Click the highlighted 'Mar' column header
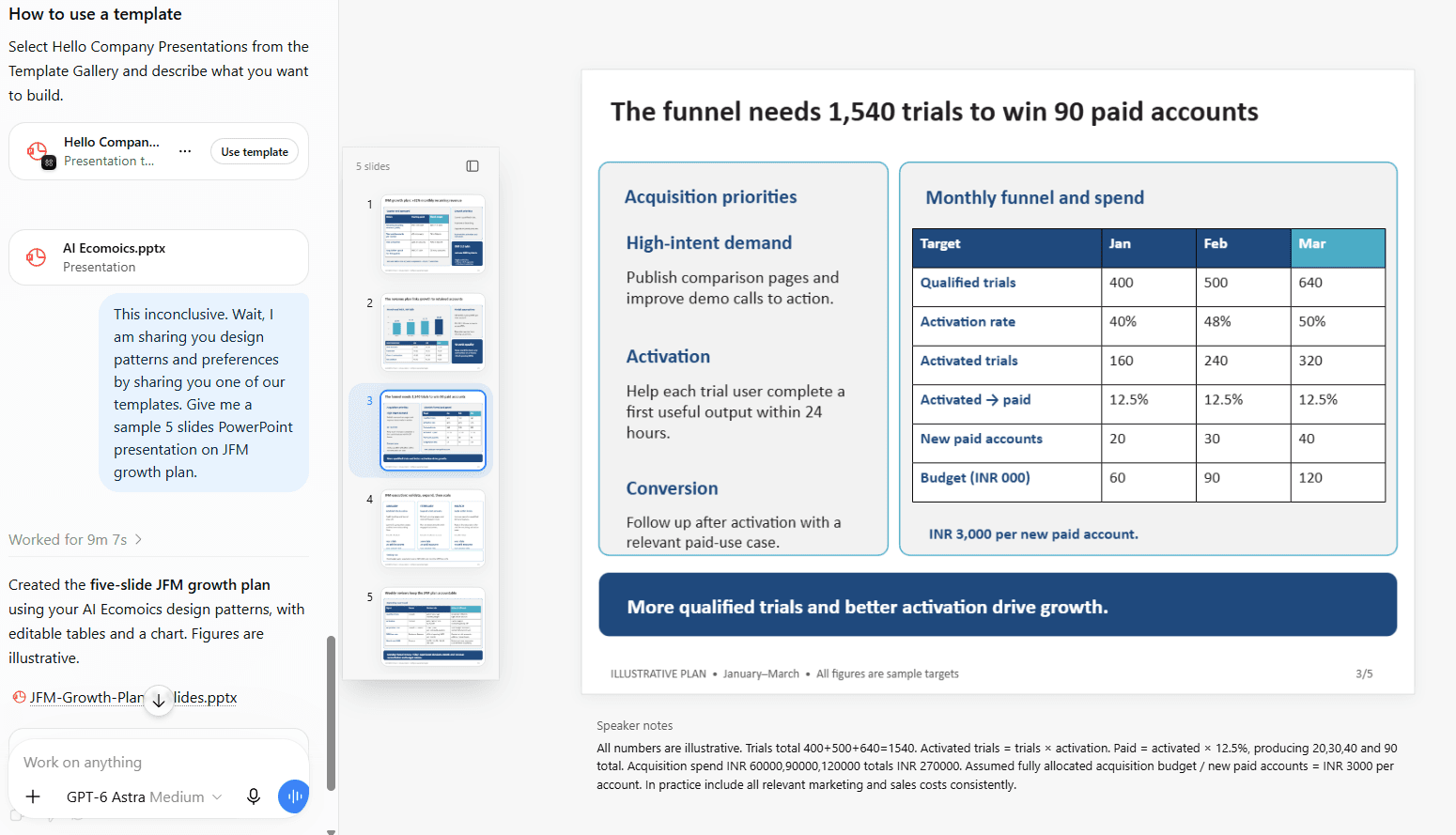This screenshot has height=835, width=1456. tap(1338, 248)
